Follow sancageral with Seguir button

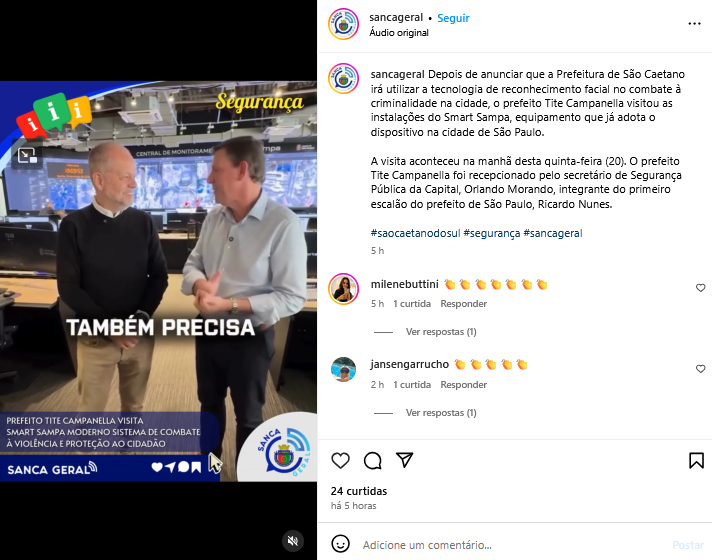pos(453,18)
